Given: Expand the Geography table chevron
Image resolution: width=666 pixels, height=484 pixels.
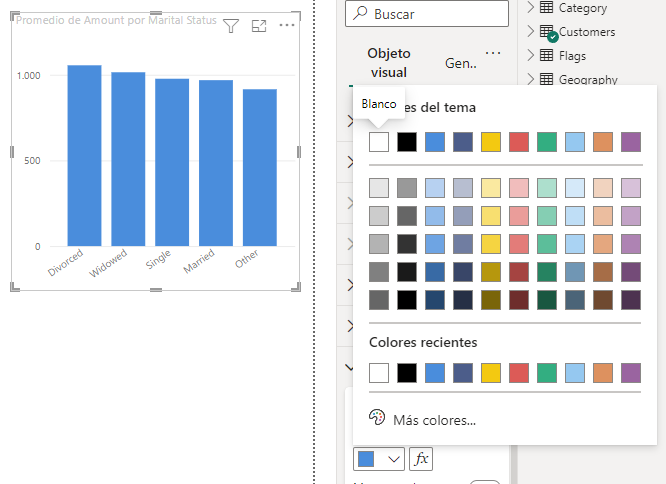Looking at the screenshot, I should click(530, 80).
